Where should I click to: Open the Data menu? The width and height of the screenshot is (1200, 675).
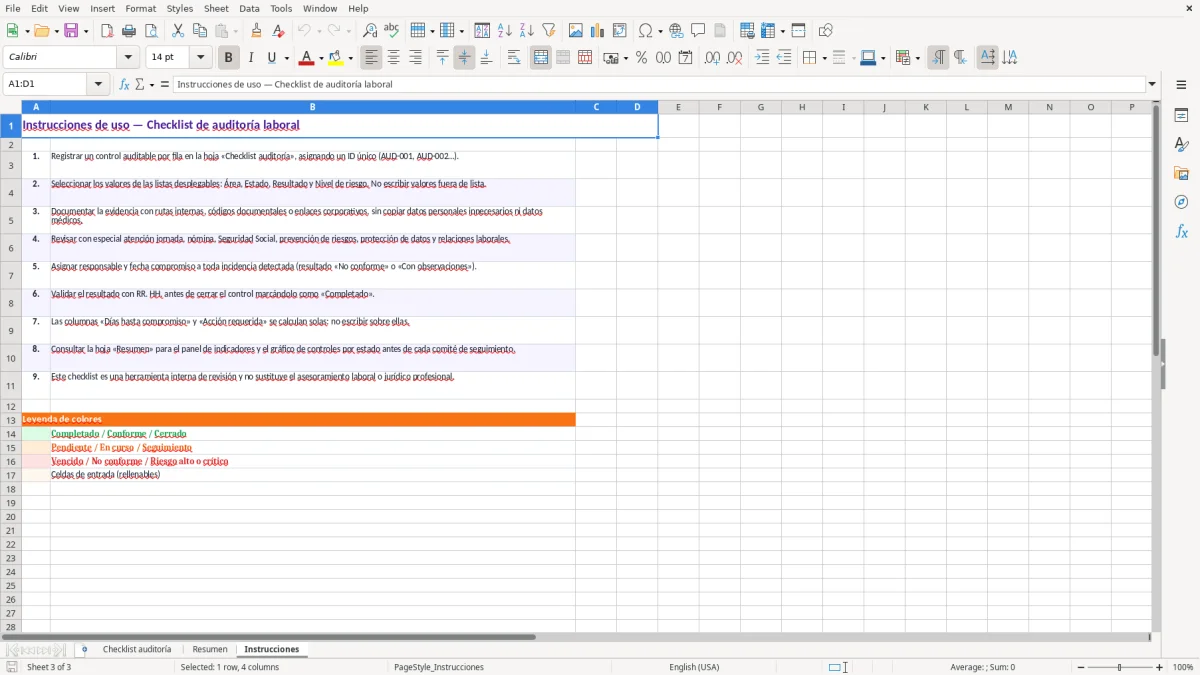pyautogui.click(x=249, y=8)
